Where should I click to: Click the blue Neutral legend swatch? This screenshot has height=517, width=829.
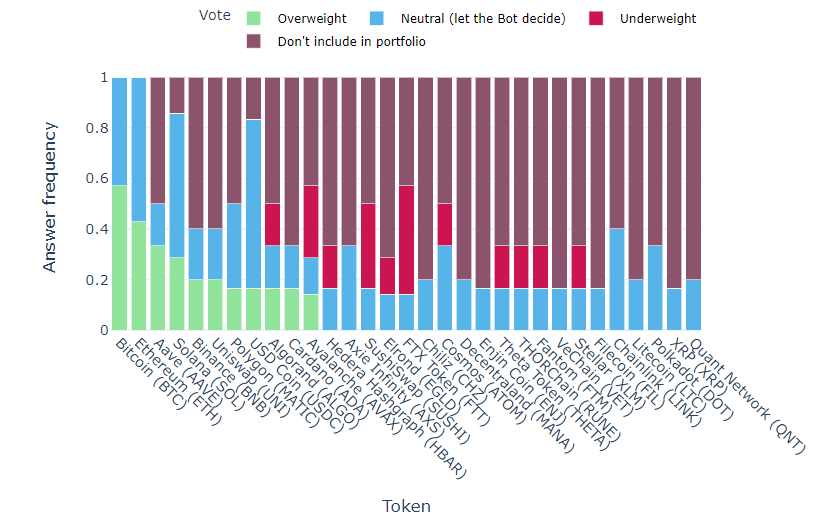point(377,18)
